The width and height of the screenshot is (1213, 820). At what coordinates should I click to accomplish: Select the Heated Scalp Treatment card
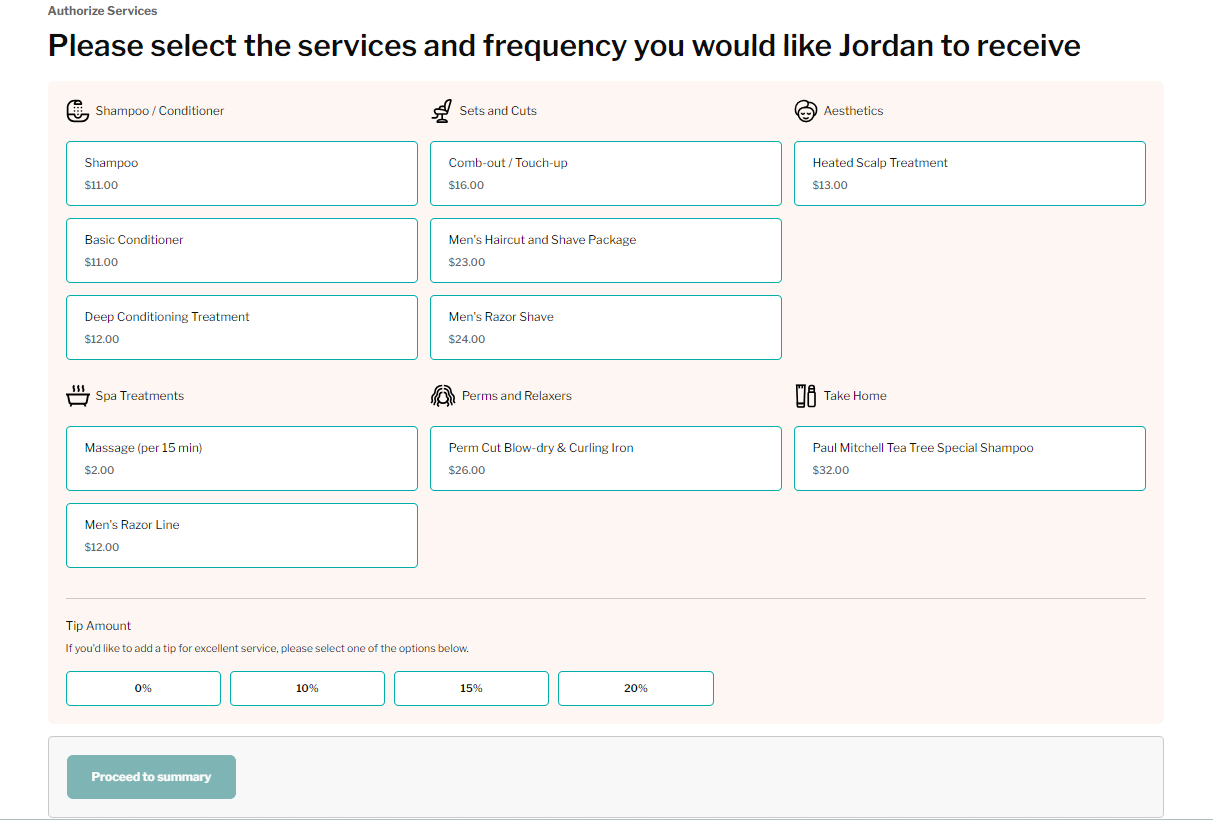[x=970, y=174]
